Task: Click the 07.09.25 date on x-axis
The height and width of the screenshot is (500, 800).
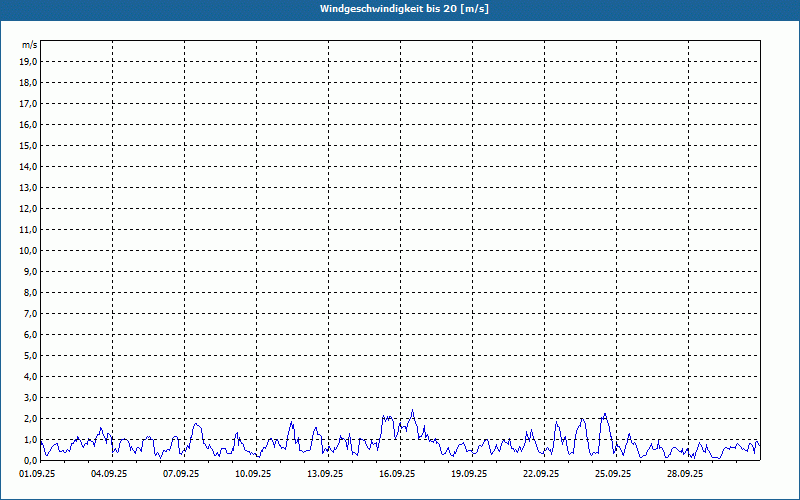Action: click(181, 474)
